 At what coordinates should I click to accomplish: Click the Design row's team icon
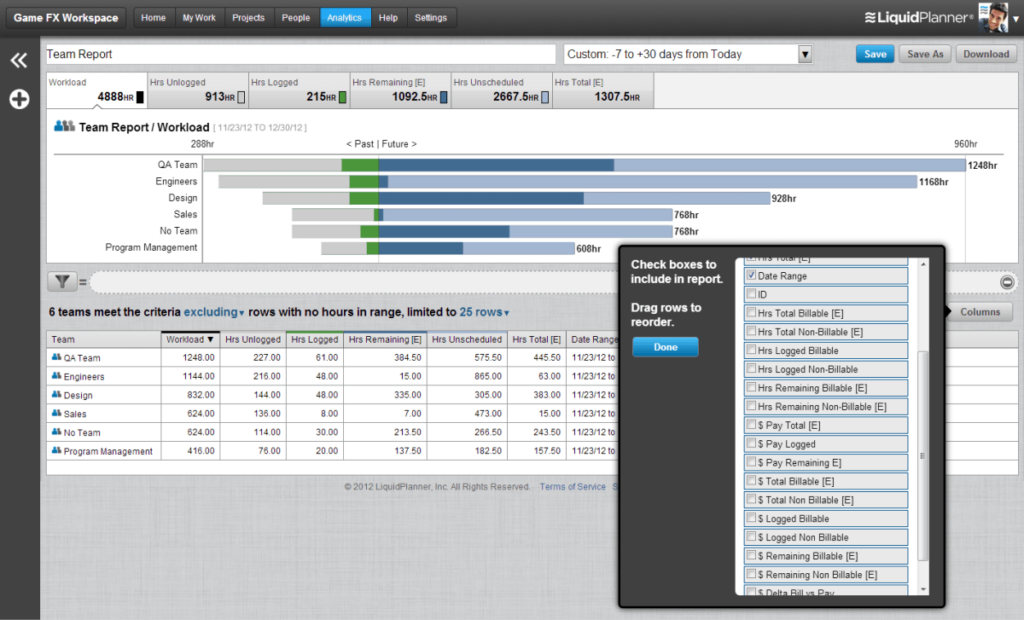click(x=56, y=395)
